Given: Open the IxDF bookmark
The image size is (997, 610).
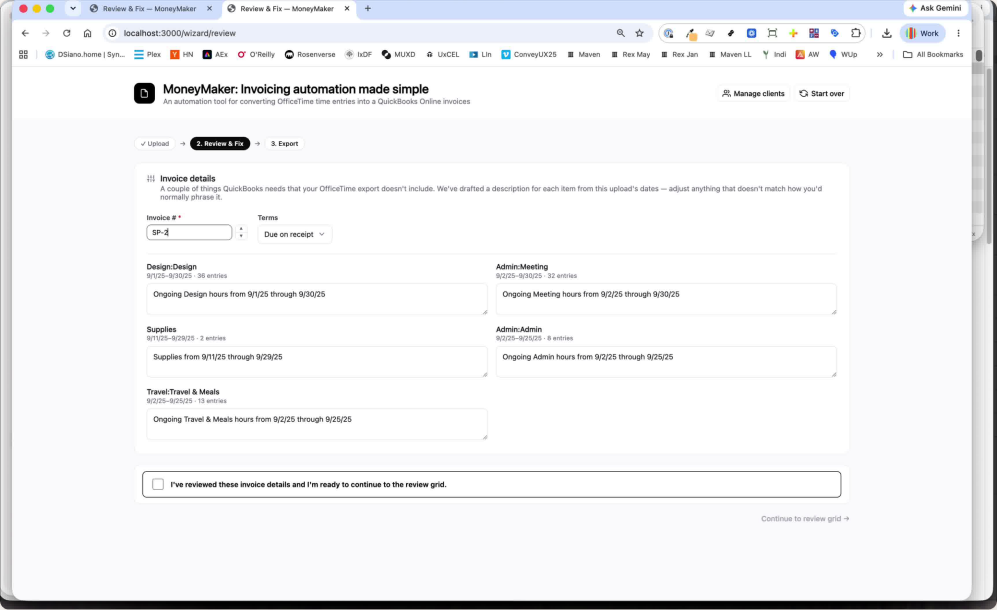Looking at the screenshot, I should [x=359, y=55].
